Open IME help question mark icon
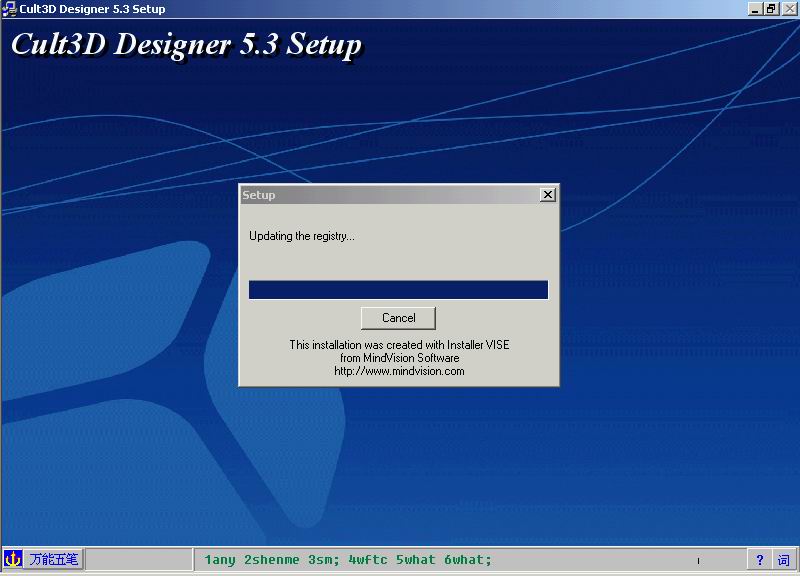Screen dimensions: 800x576 click(x=760, y=560)
